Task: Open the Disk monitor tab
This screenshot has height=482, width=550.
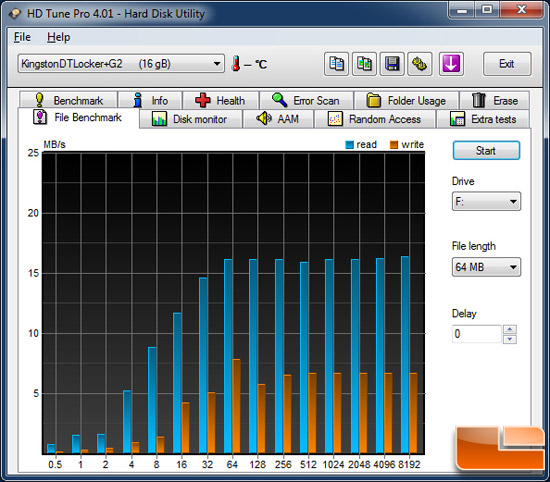Action: click(190, 119)
